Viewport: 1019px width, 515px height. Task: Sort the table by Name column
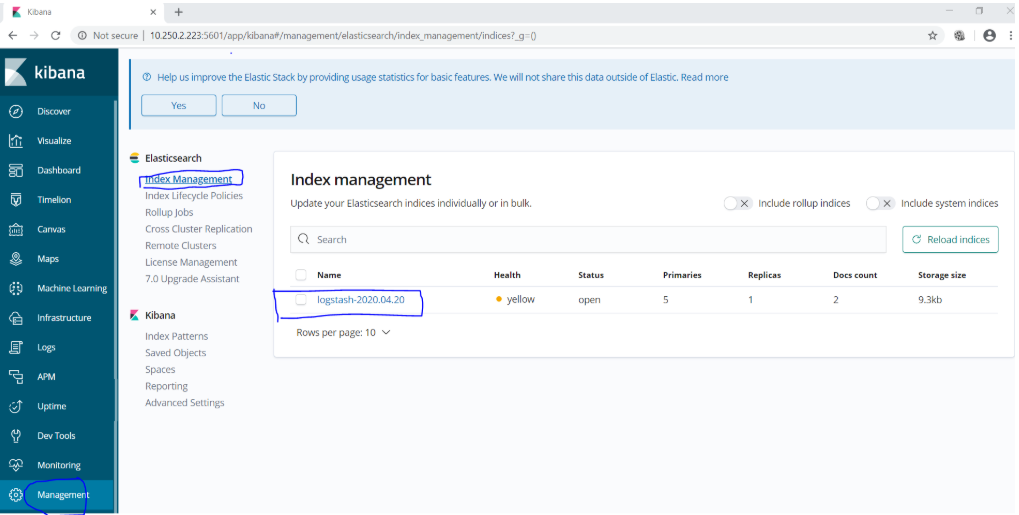329,275
